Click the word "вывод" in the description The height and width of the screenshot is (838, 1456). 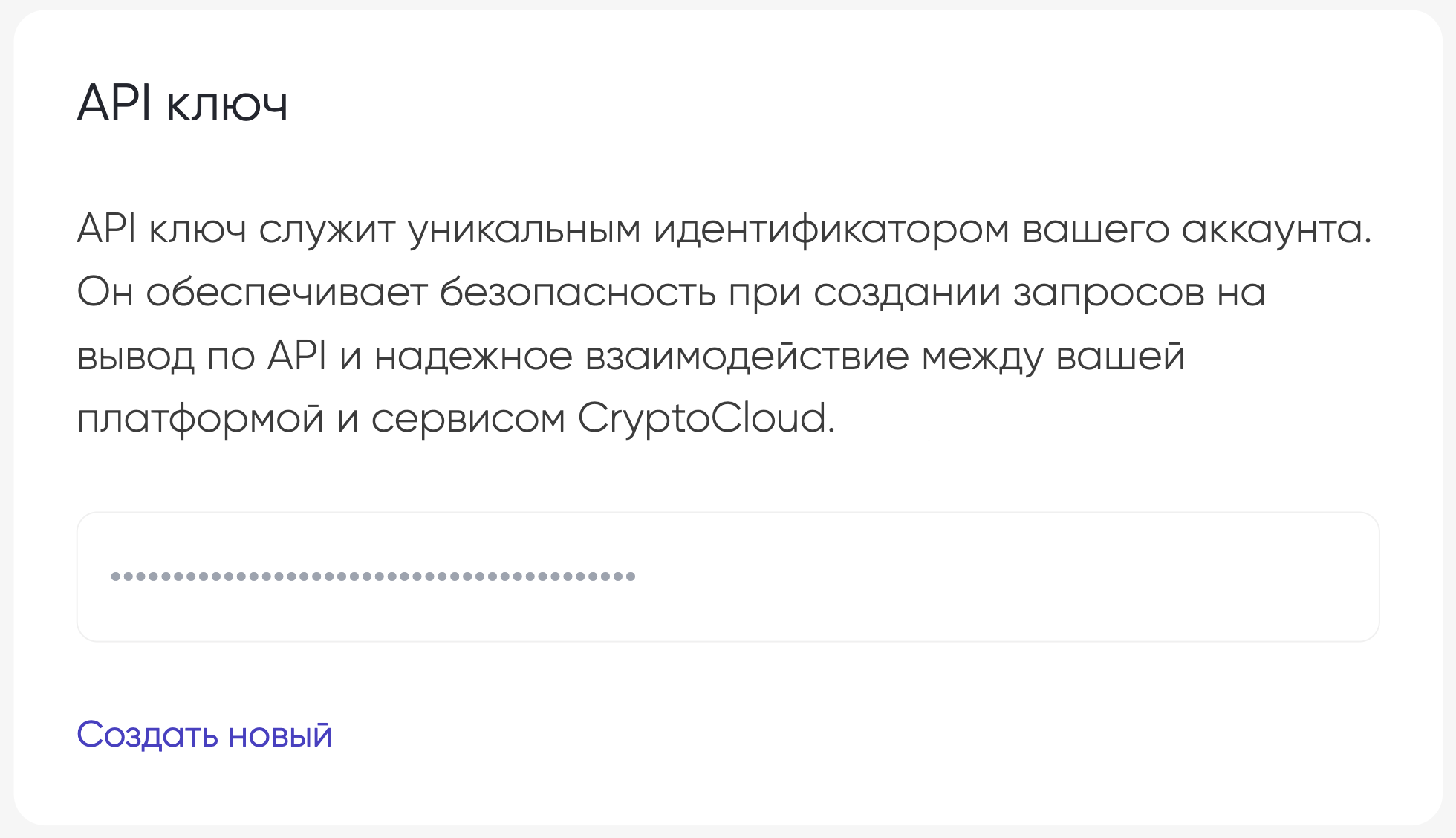coord(136,355)
